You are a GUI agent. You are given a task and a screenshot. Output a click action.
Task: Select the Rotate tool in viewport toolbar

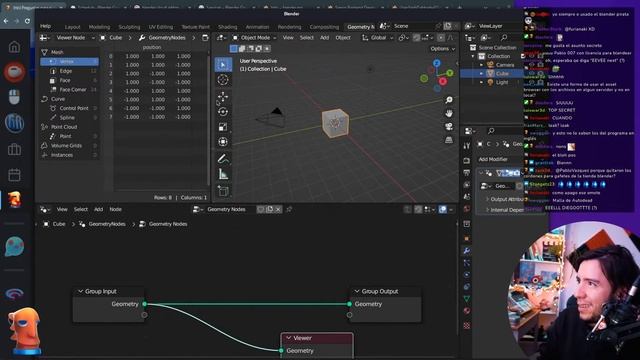tap(223, 111)
